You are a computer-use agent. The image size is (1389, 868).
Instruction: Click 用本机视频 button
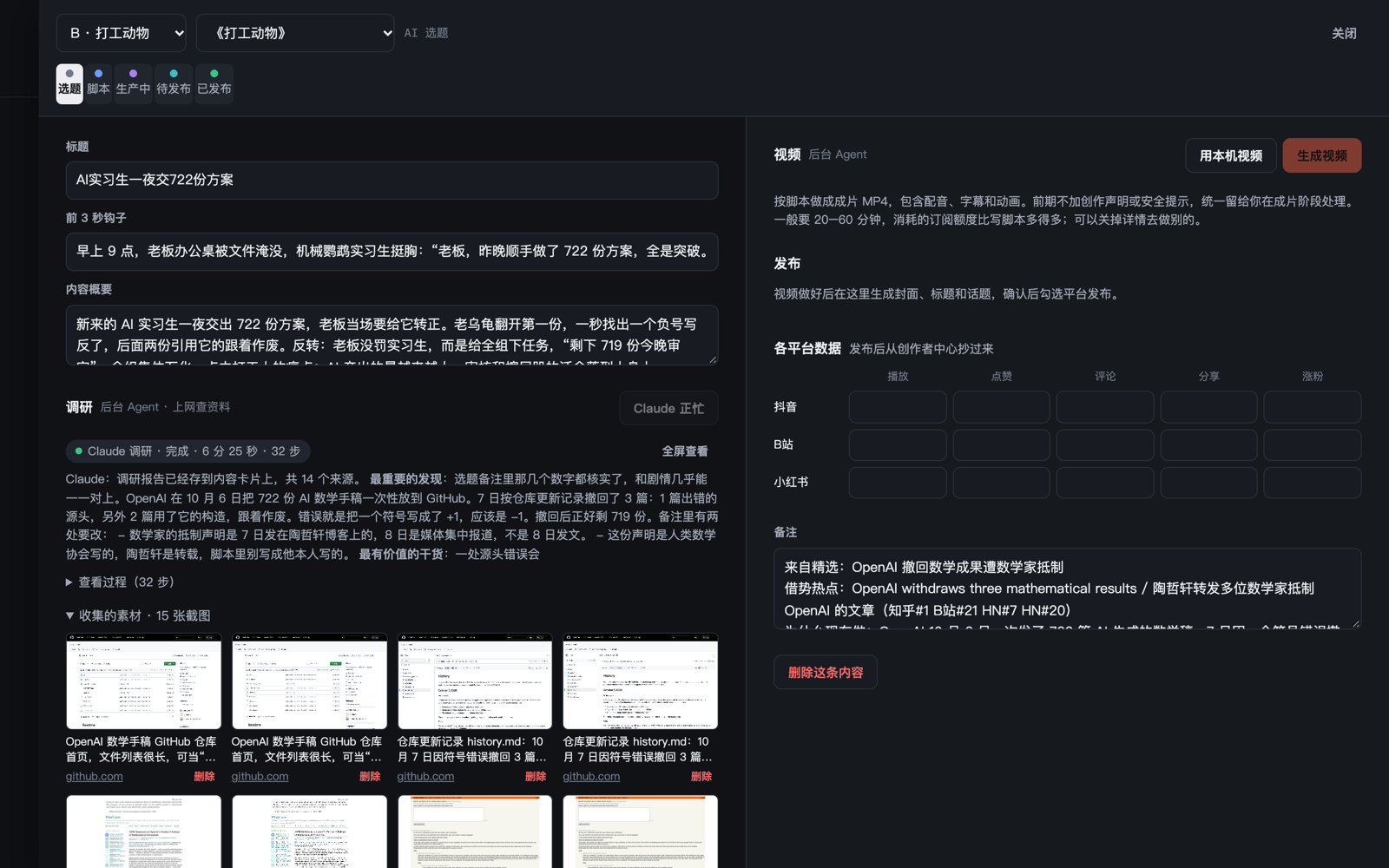pos(1231,155)
